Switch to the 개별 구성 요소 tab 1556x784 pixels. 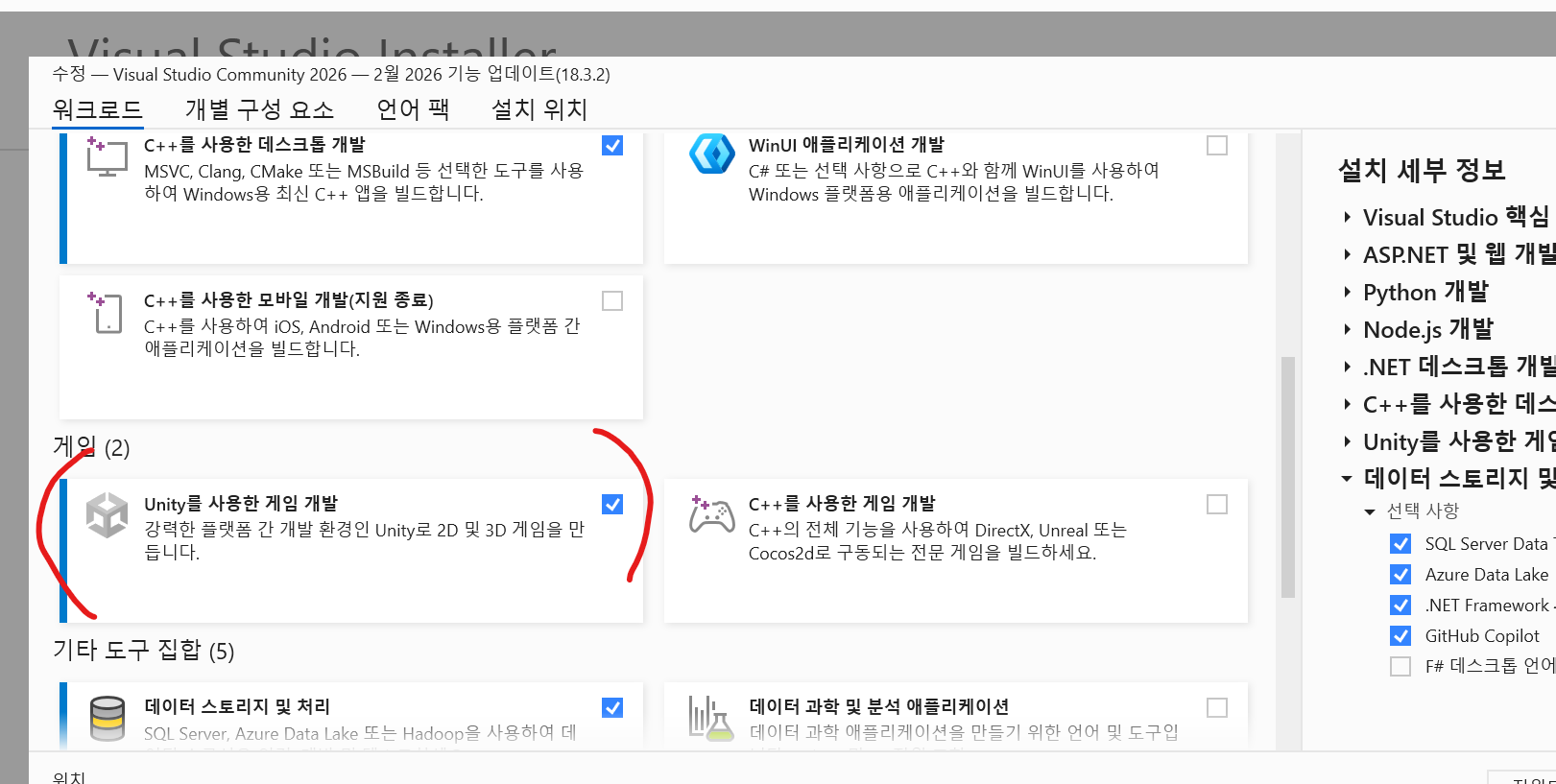[259, 109]
